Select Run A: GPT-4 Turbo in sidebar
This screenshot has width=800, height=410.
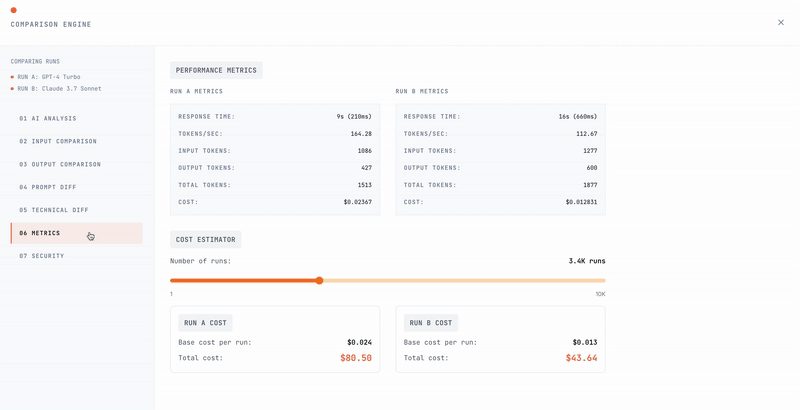48,77
